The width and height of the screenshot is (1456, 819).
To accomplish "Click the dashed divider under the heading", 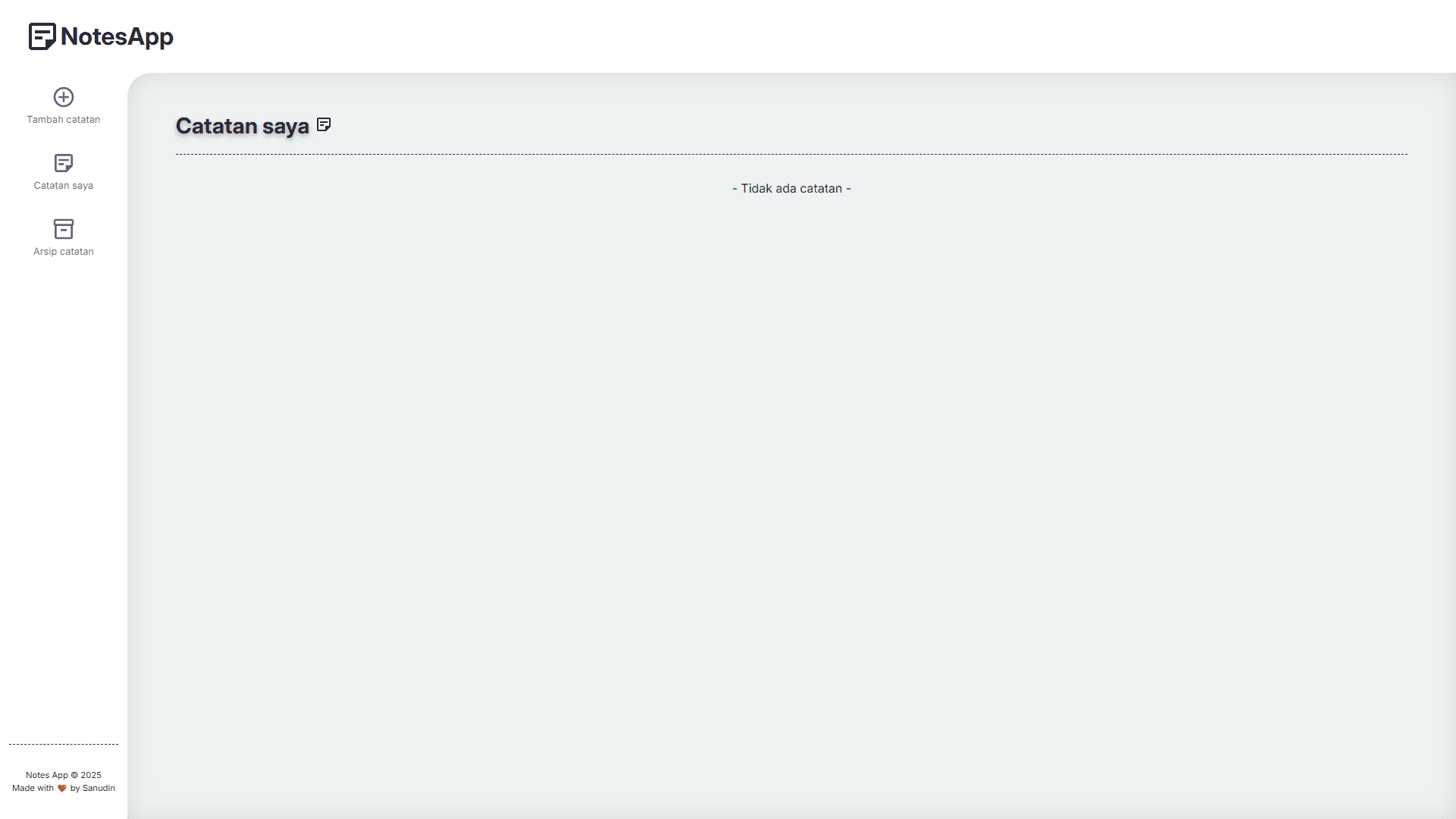I will pyautogui.click(x=791, y=154).
